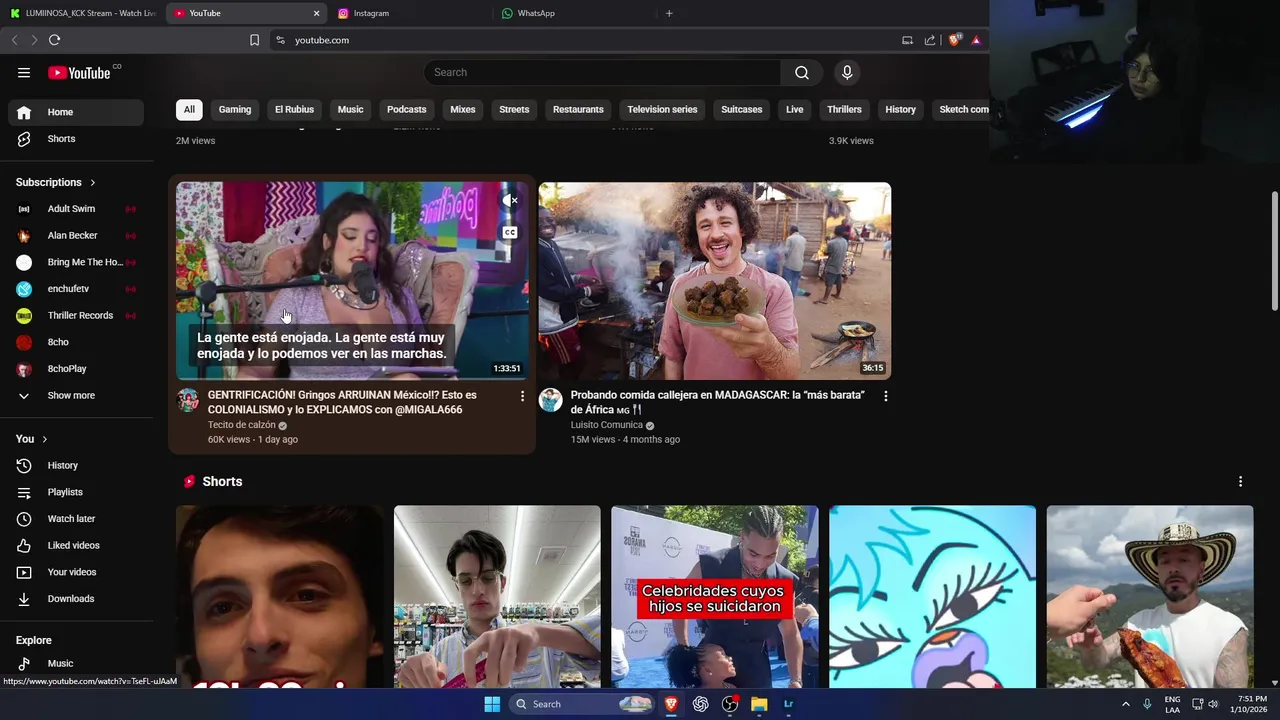
Task: Open the 8choPlay subscription
Action: point(76,369)
